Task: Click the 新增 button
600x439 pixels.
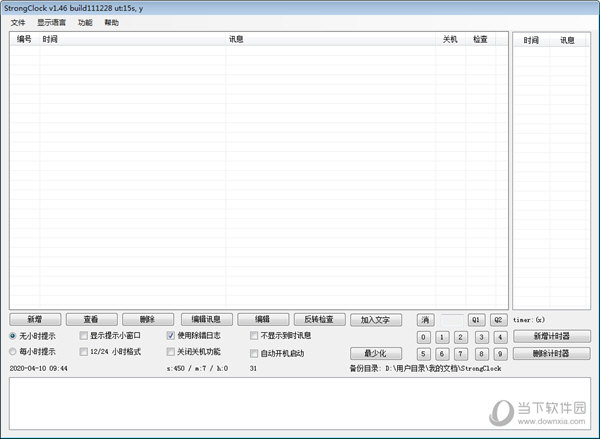Action: pyautogui.click(x=35, y=319)
